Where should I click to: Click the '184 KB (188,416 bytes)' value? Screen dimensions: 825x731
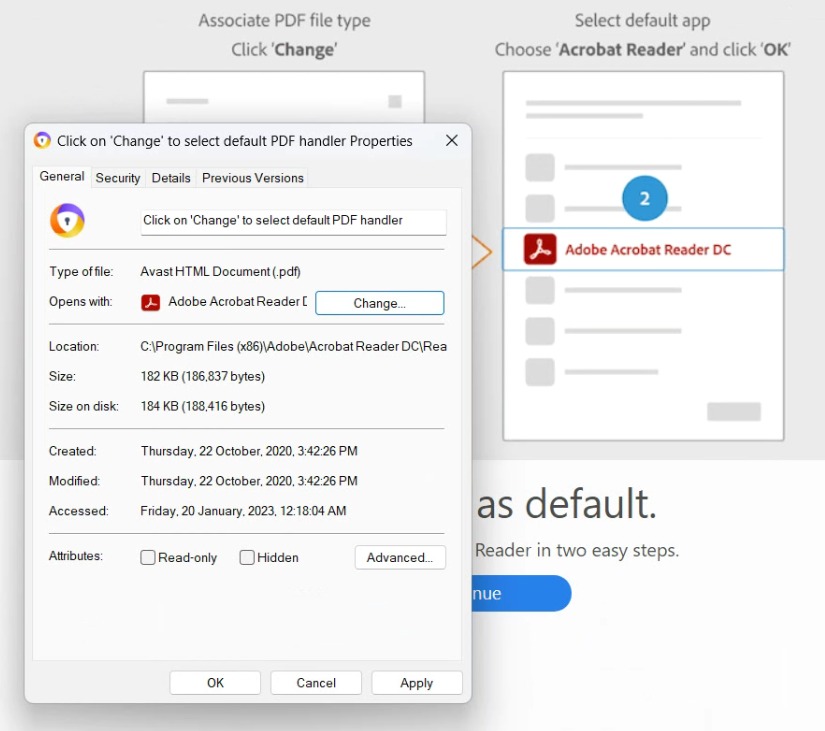(x=203, y=406)
